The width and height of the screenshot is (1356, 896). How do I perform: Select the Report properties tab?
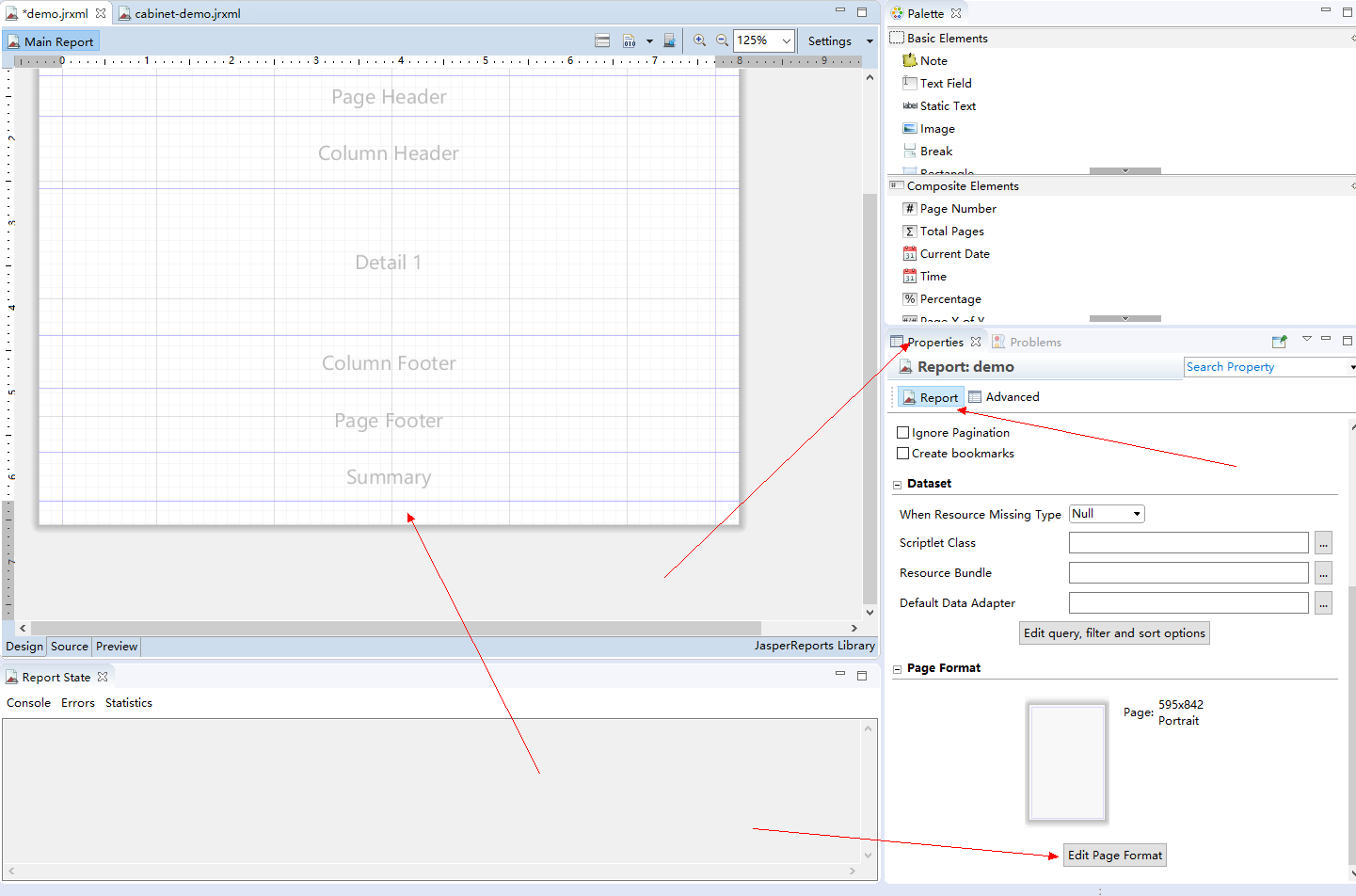click(x=931, y=397)
